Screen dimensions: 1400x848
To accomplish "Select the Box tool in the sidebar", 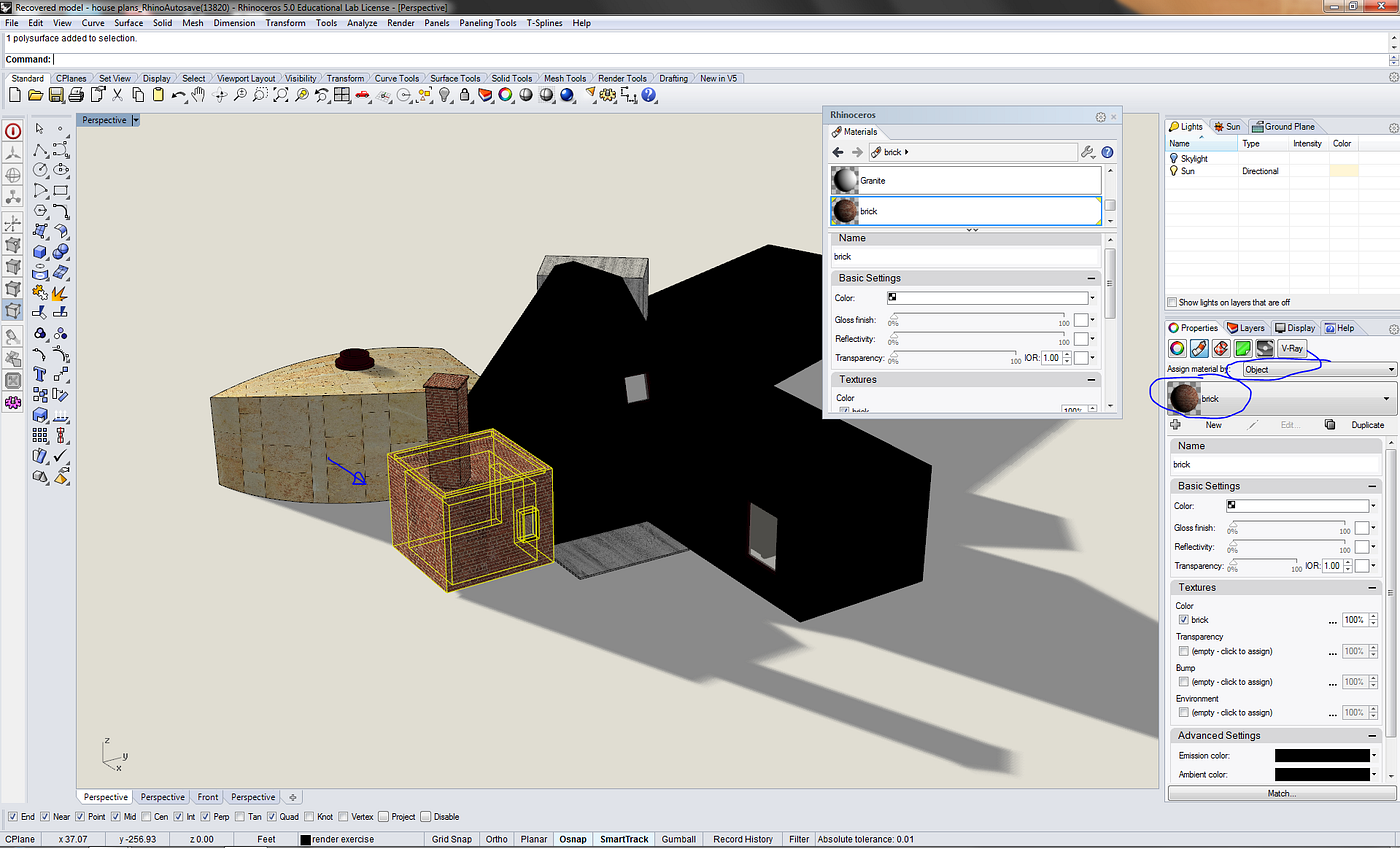I will (42, 252).
